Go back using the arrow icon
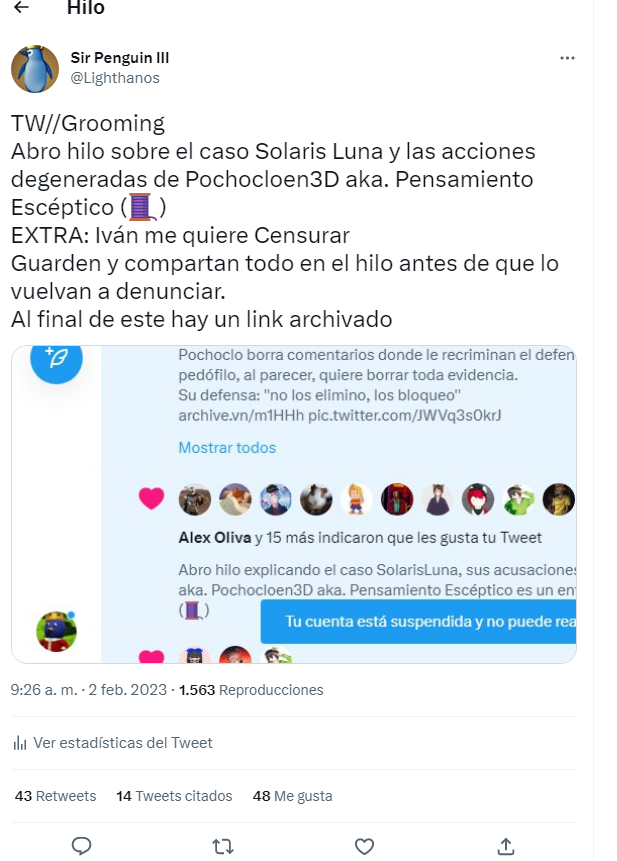 tap(21, 7)
